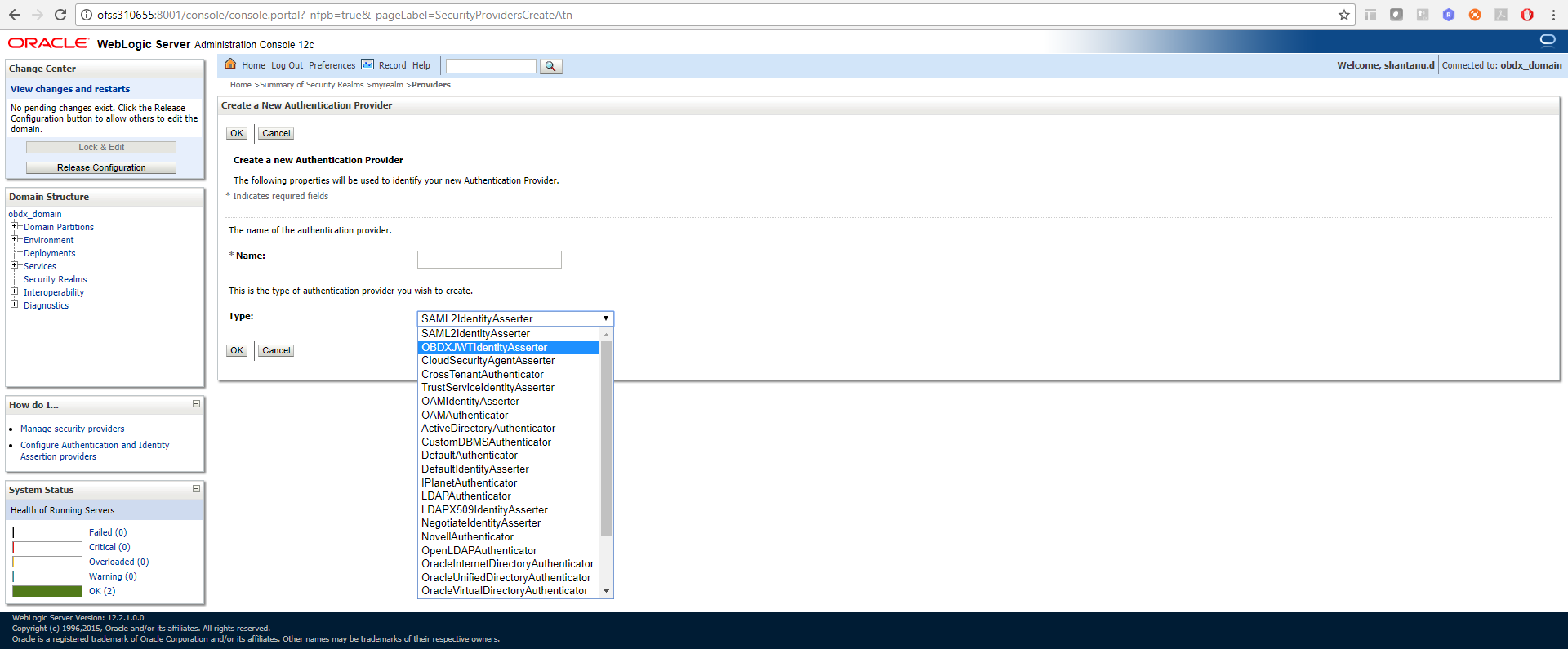Expand Interoperability tree node
The height and width of the screenshot is (649, 1568).
pyautogui.click(x=14, y=291)
